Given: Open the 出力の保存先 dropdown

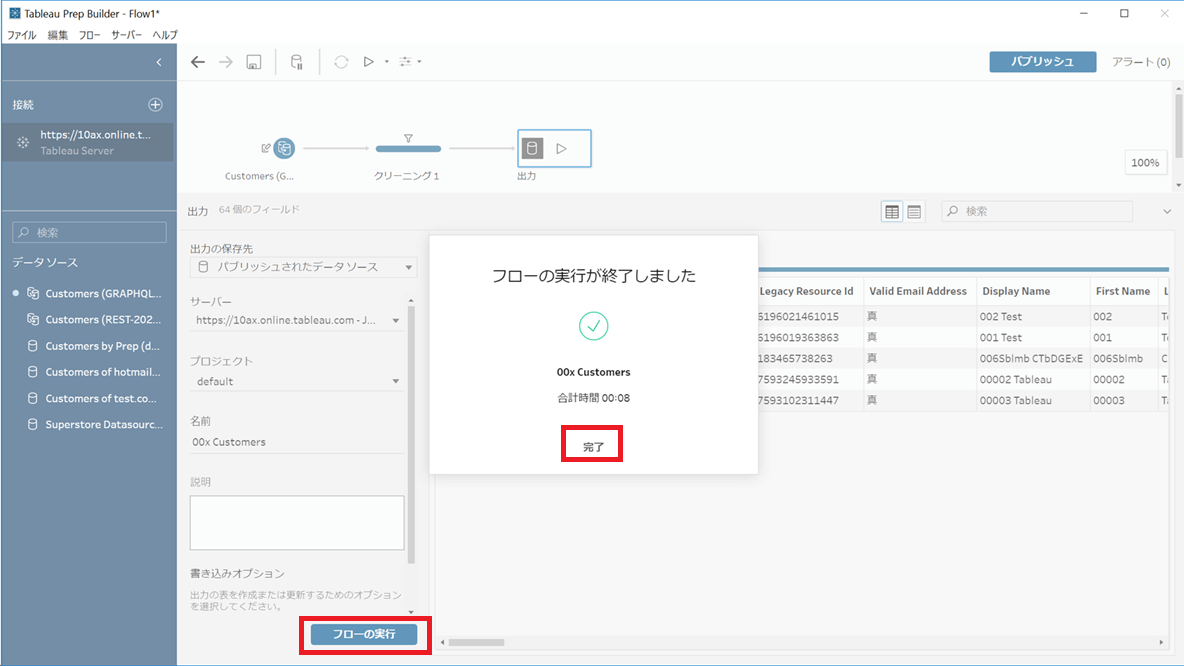Looking at the screenshot, I should click(x=304, y=267).
